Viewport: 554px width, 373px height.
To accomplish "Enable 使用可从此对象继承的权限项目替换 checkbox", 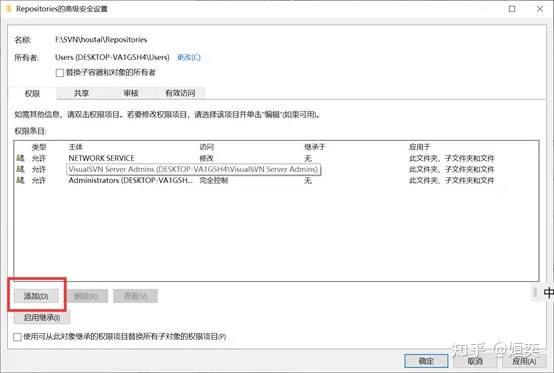I will 17,337.
